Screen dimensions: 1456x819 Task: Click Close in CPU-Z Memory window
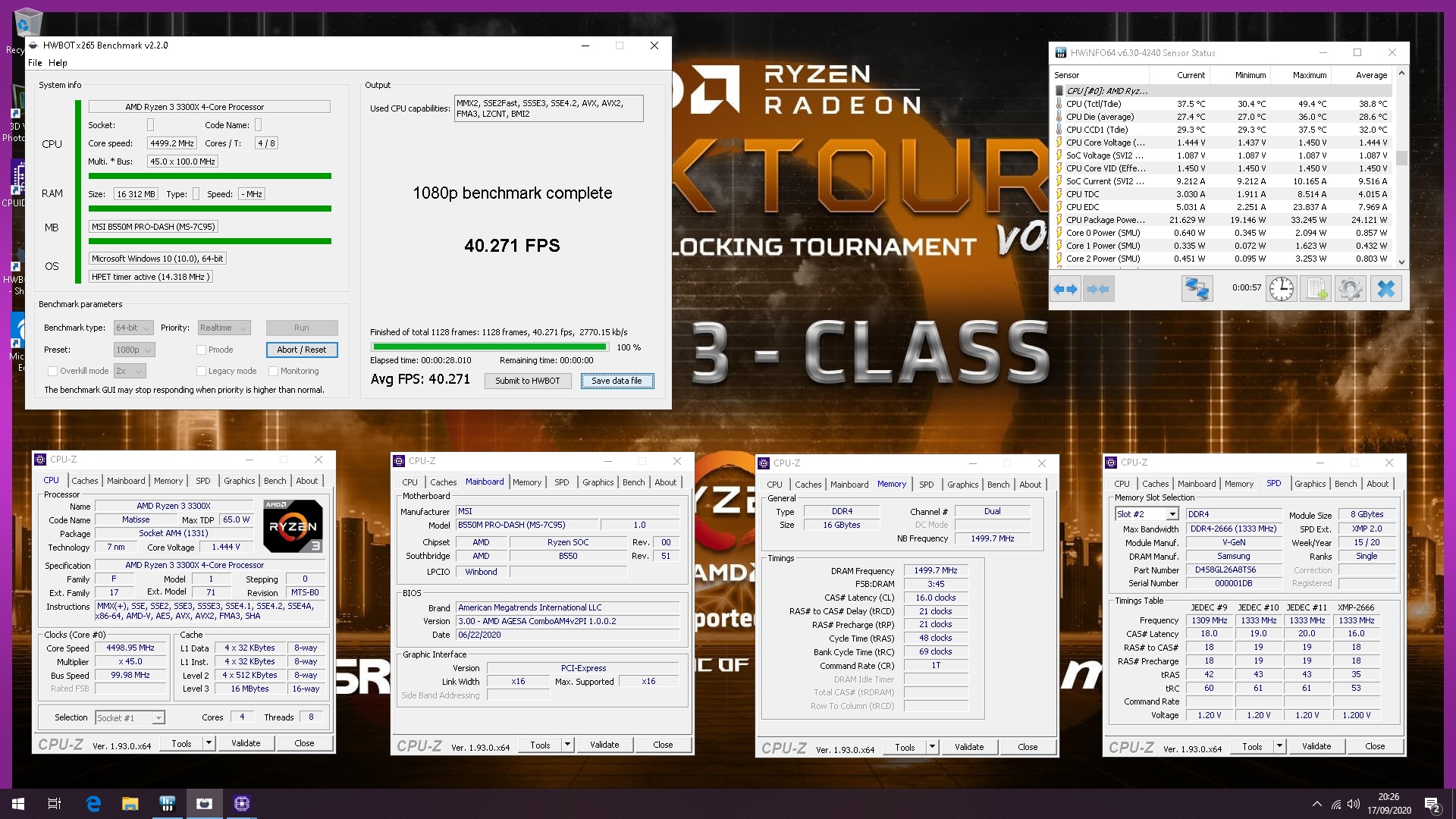(x=1028, y=747)
